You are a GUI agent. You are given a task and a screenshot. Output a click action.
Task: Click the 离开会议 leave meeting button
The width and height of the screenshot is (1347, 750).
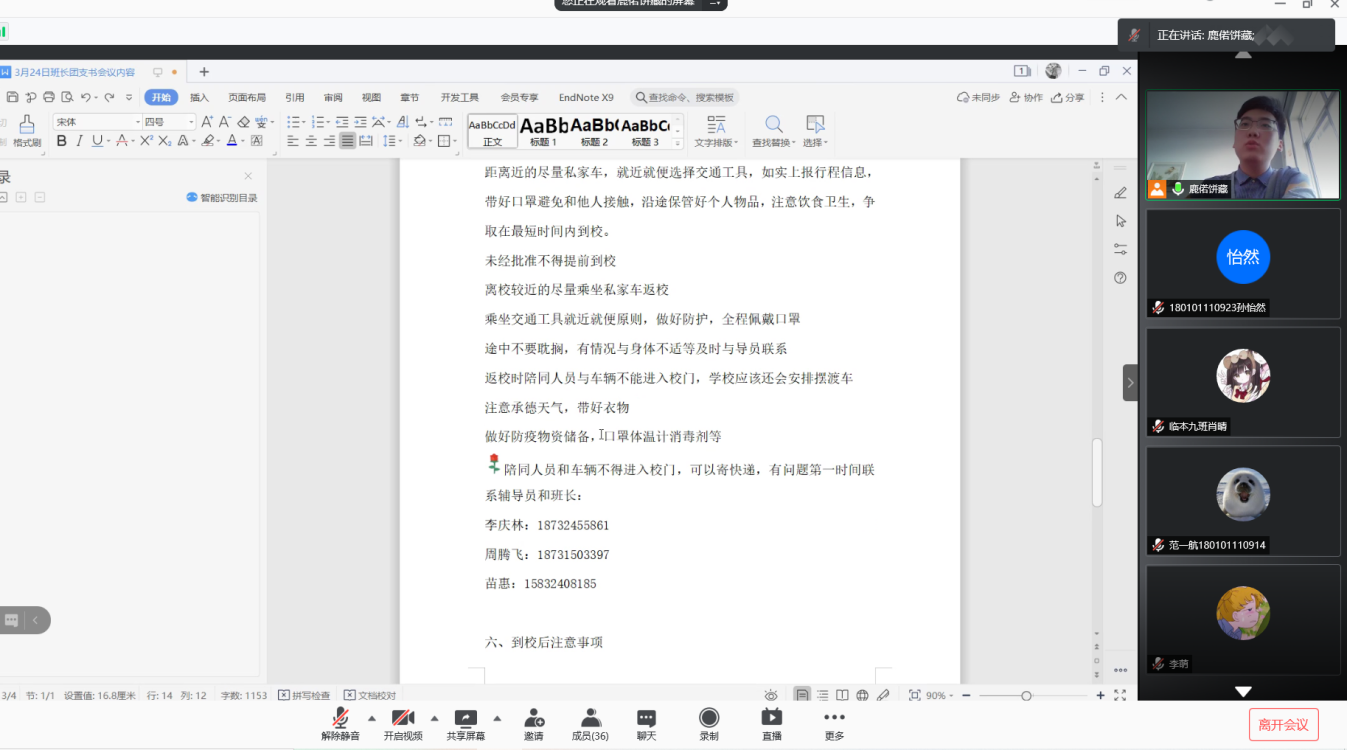pos(1283,725)
